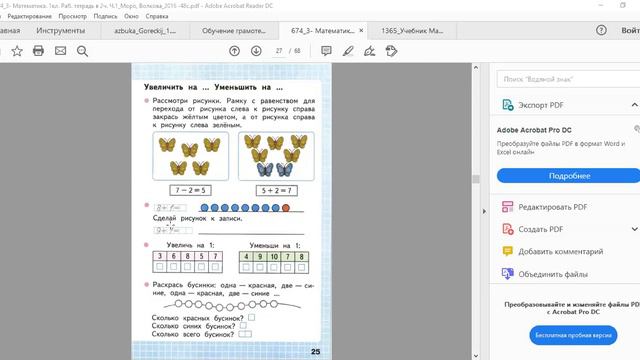Expand the Создать PDF section
640x360 pixels.
[635, 229]
